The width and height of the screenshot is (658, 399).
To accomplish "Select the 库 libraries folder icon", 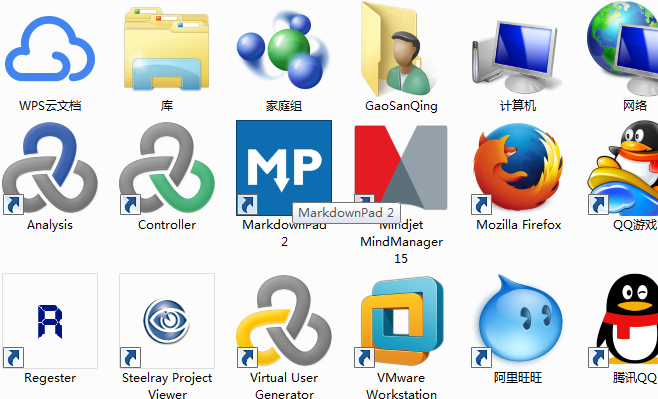I will (167, 48).
